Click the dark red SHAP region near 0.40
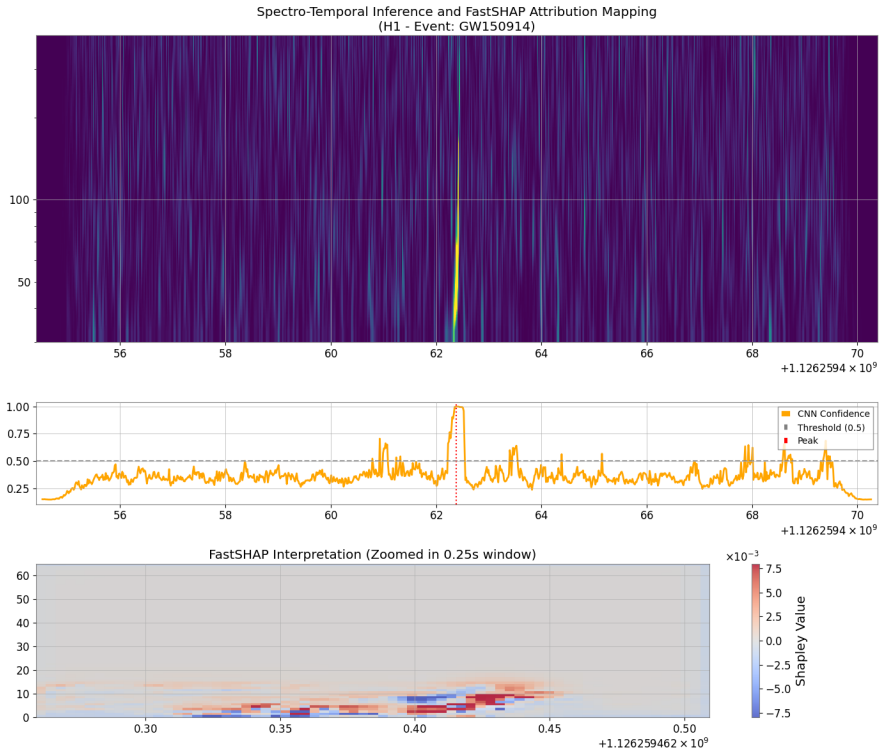Image resolution: width=885 pixels, height=754 pixels. click(426, 708)
